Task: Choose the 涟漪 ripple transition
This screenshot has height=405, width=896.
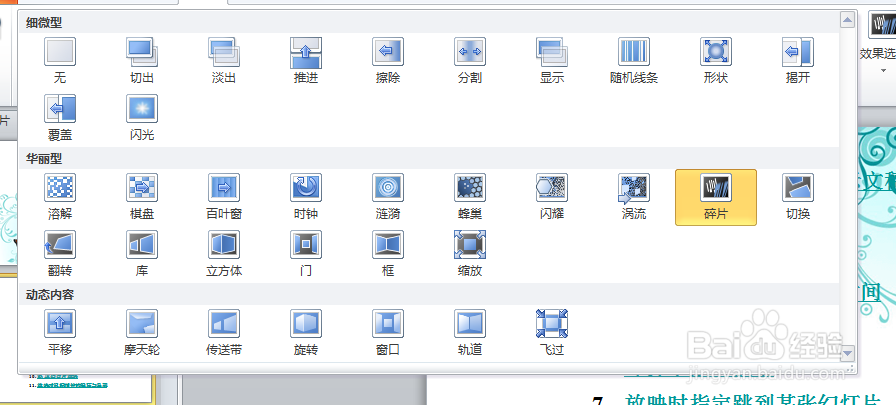Action: [387, 197]
